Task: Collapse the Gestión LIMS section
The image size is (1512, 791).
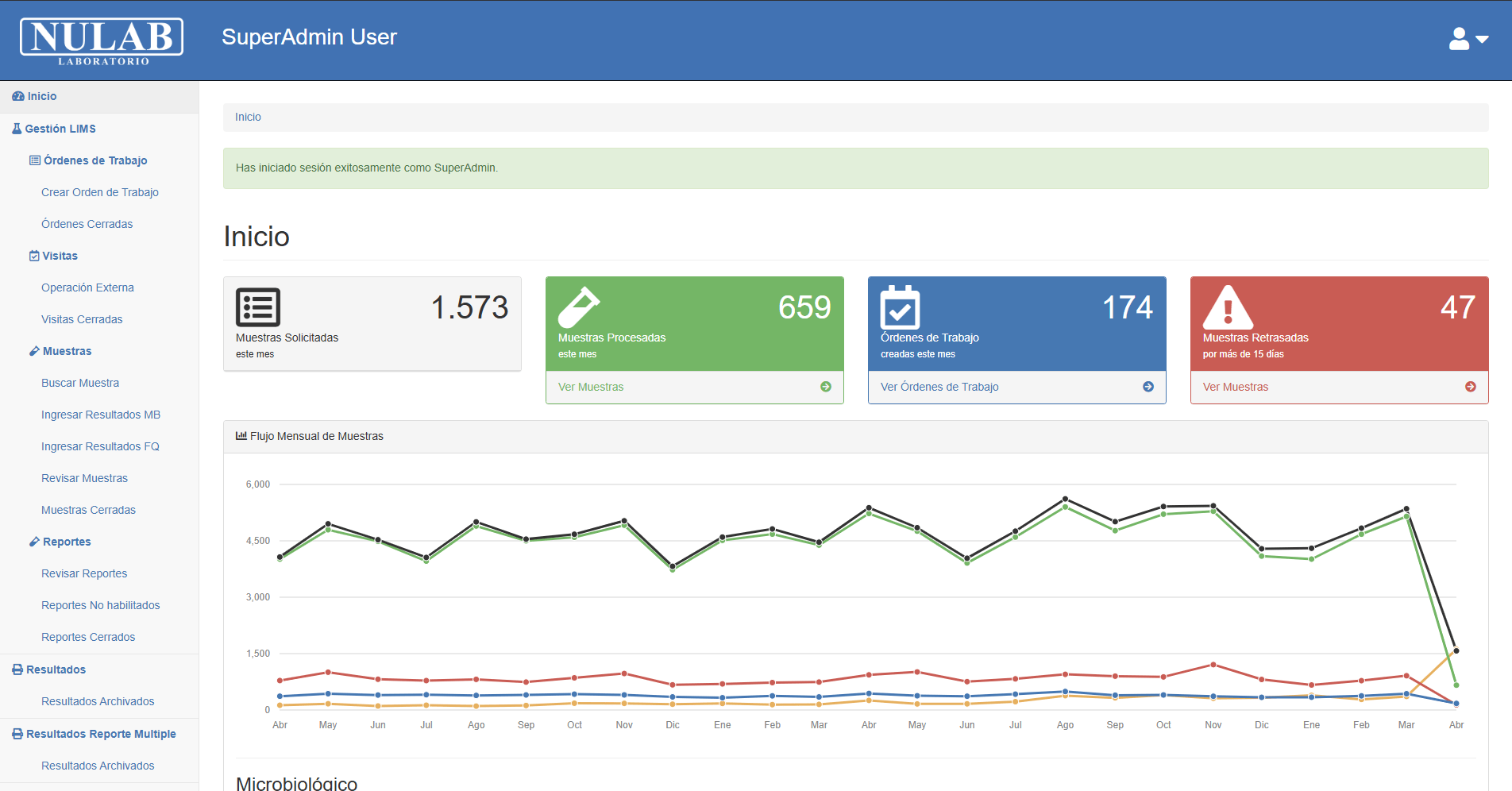Action: pyautogui.click(x=60, y=128)
